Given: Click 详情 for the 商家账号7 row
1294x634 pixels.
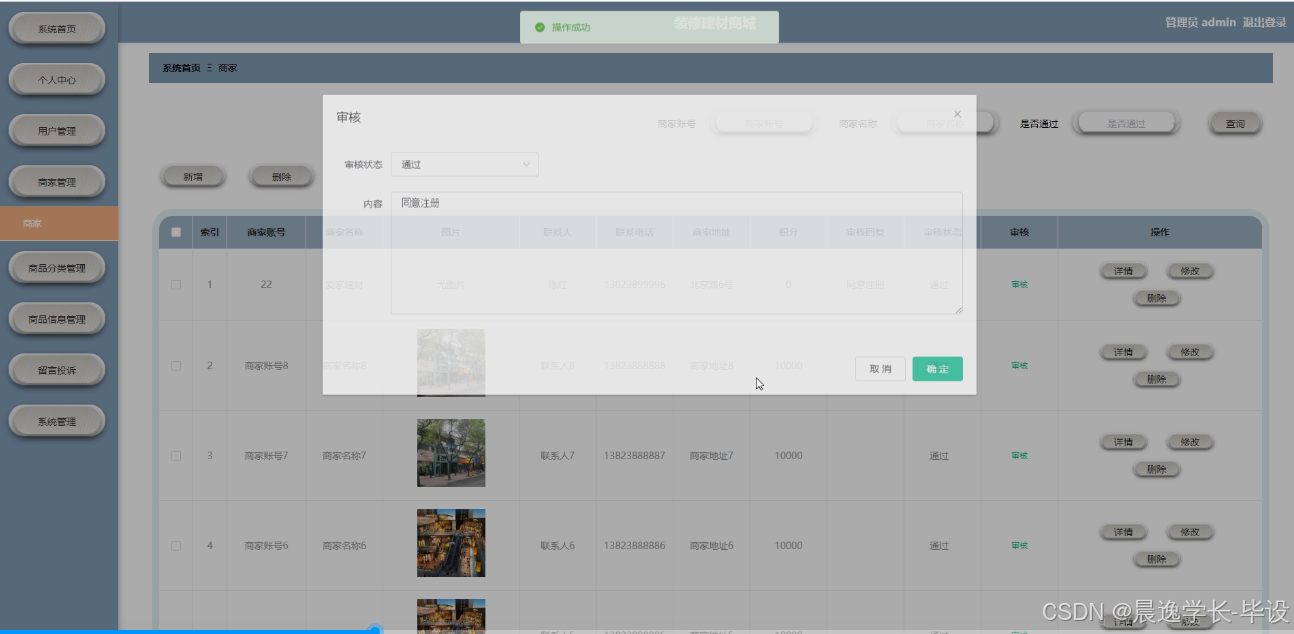Looking at the screenshot, I should pyautogui.click(x=1123, y=442).
